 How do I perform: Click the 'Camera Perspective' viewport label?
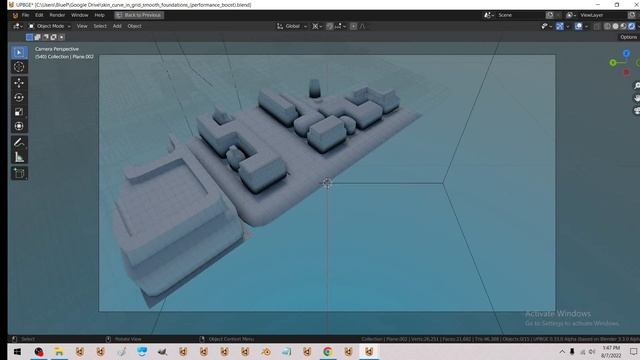57,49
